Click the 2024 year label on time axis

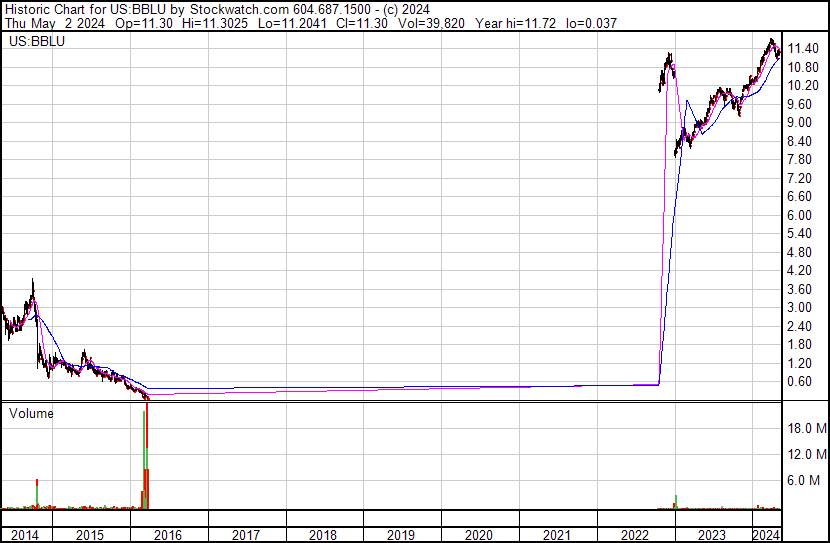pos(766,535)
